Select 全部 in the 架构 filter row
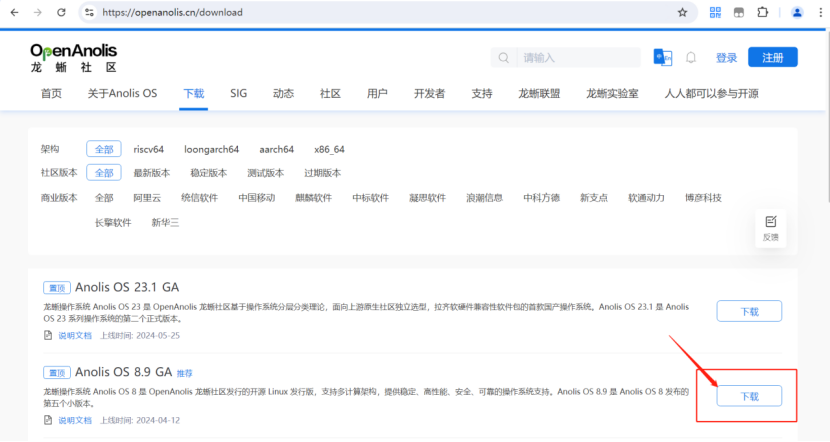The image size is (830, 442). pyautogui.click(x=104, y=149)
